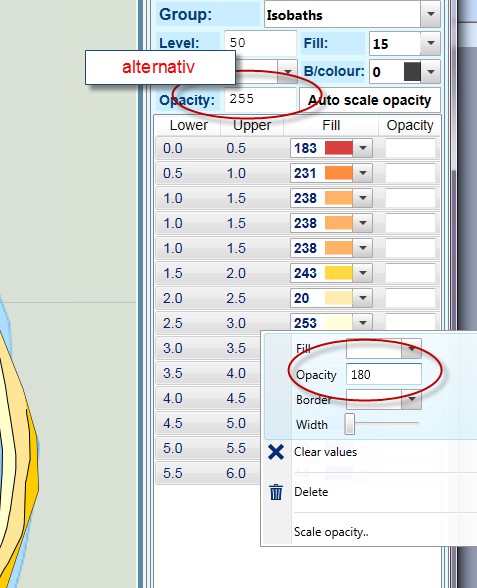Click the Opacity field showing 180
477x588 pixels.
384,374
